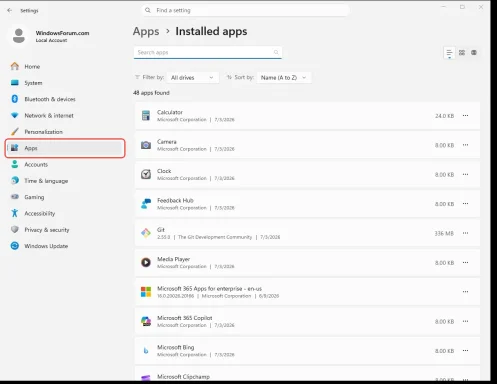Click the Search apps field

208,52
